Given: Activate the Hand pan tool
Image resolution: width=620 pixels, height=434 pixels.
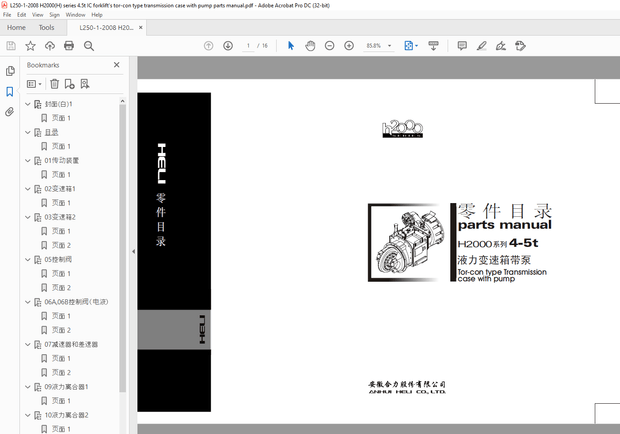Looking at the screenshot, I should click(310, 46).
